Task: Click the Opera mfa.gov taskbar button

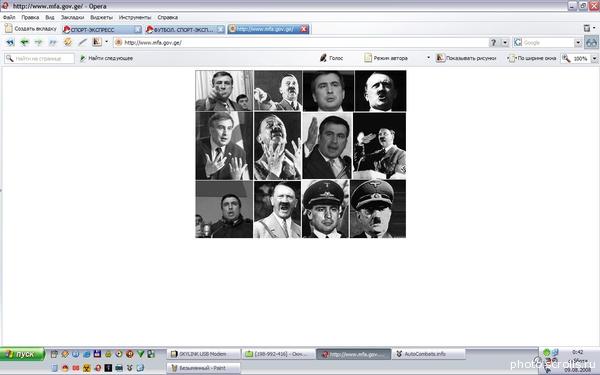Action: 354,354
